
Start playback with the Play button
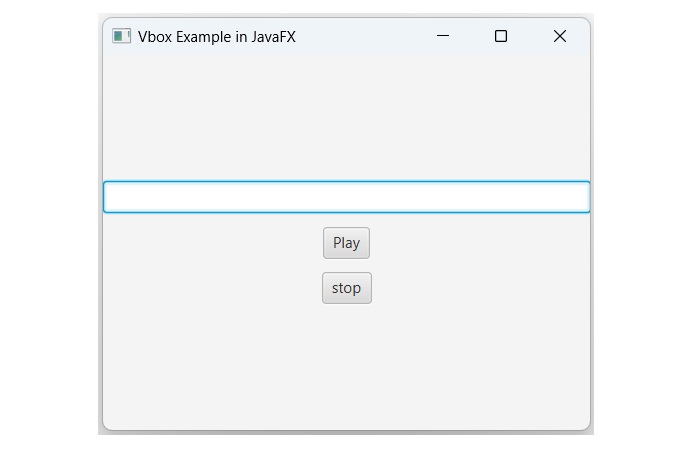pyautogui.click(x=346, y=243)
